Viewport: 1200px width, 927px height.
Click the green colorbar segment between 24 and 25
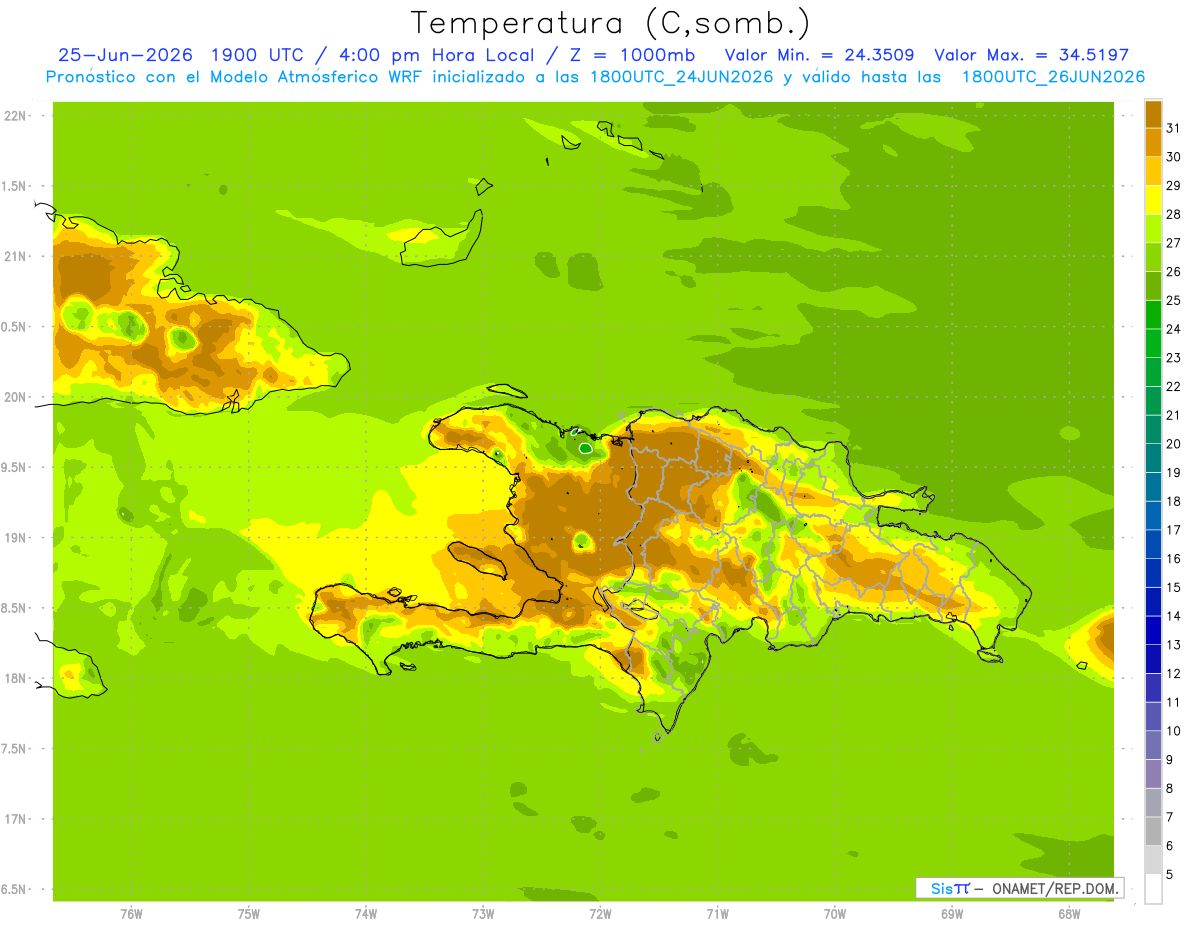(x=1153, y=314)
